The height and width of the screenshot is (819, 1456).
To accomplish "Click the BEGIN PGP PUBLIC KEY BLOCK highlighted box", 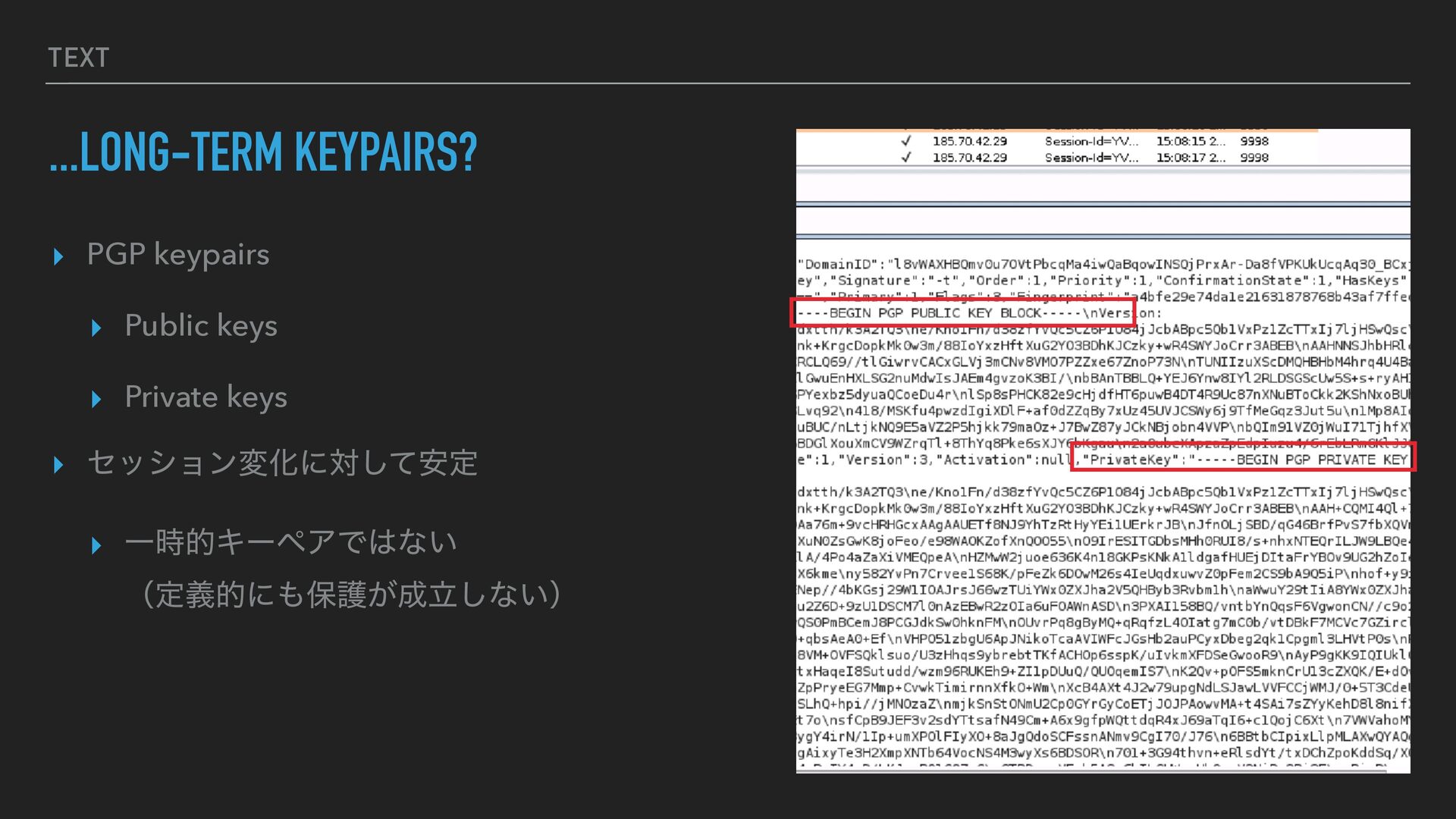I will [x=962, y=312].
